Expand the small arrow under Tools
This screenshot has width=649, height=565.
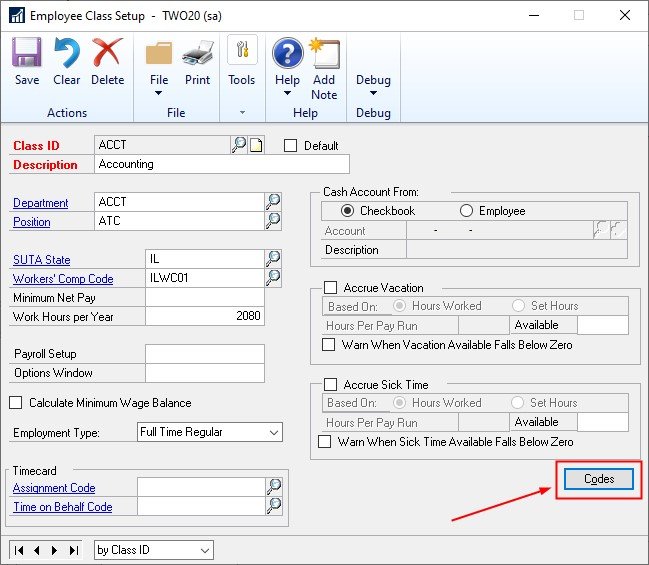coord(243,112)
